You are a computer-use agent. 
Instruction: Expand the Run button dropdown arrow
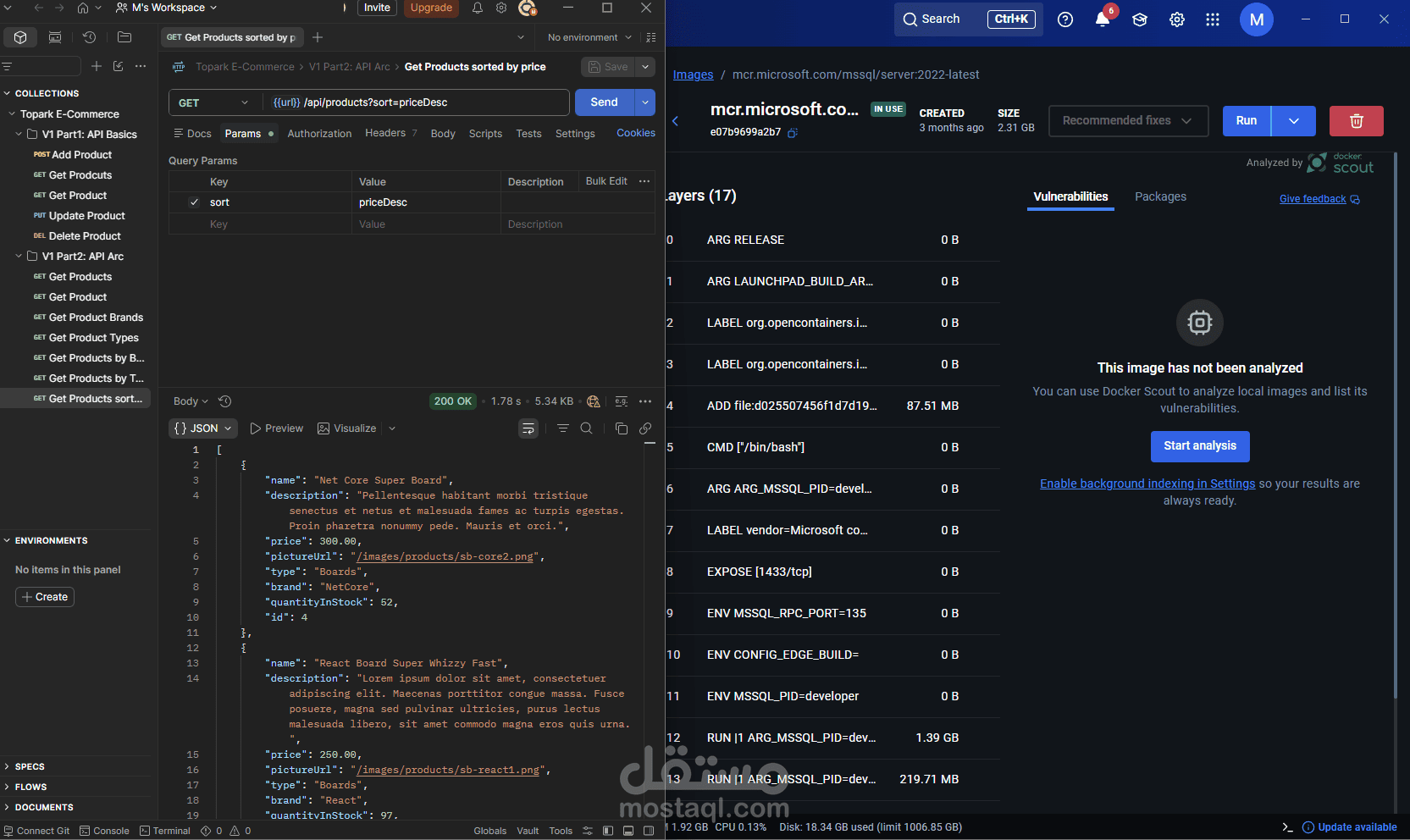tap(1294, 121)
